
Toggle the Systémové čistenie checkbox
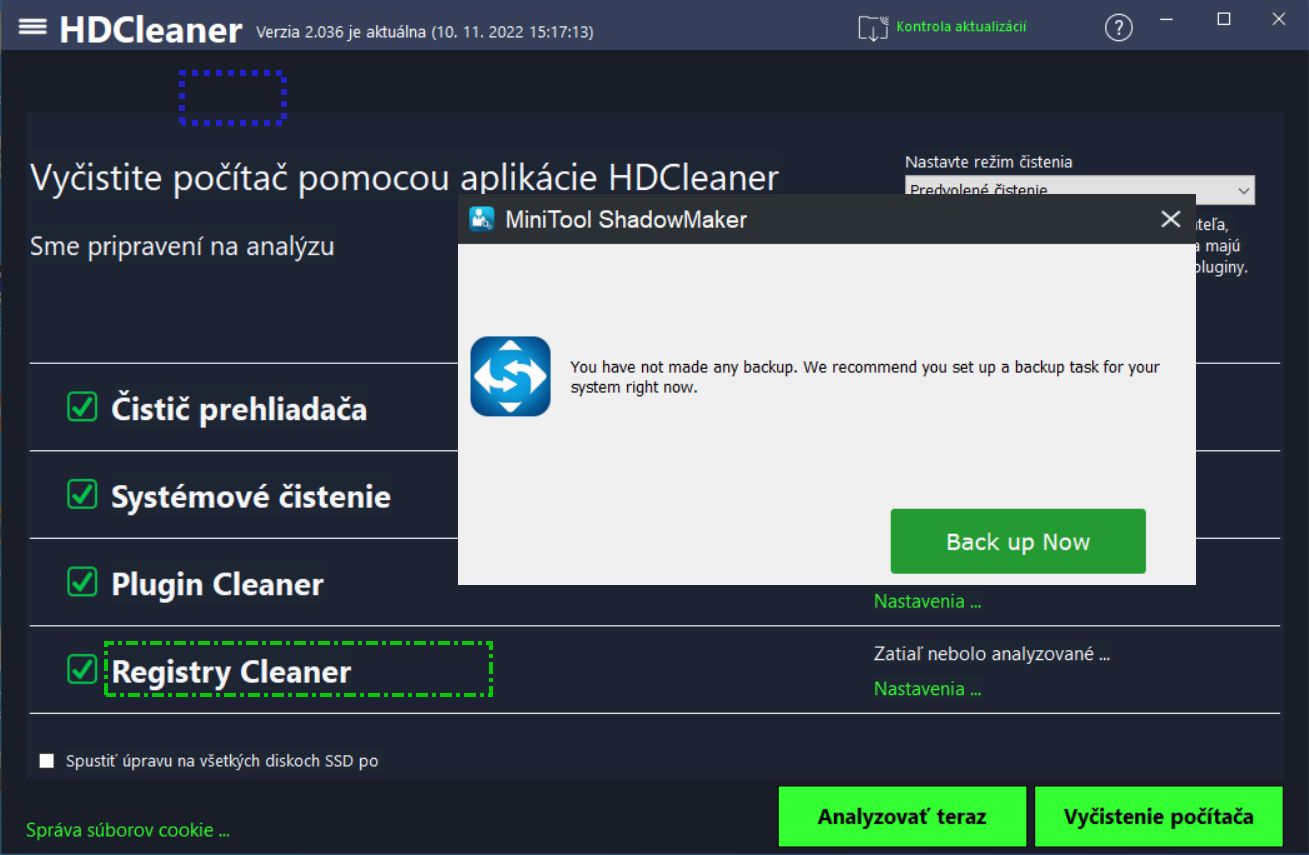point(82,494)
